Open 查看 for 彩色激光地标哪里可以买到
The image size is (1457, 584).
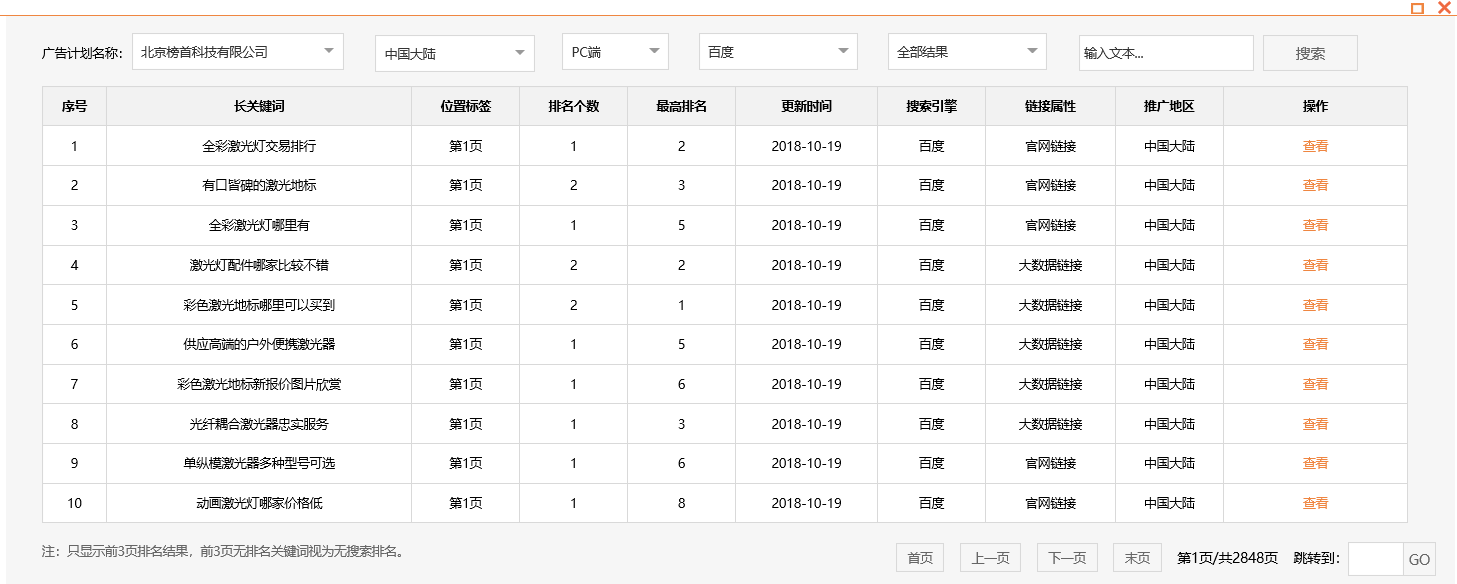1315,304
